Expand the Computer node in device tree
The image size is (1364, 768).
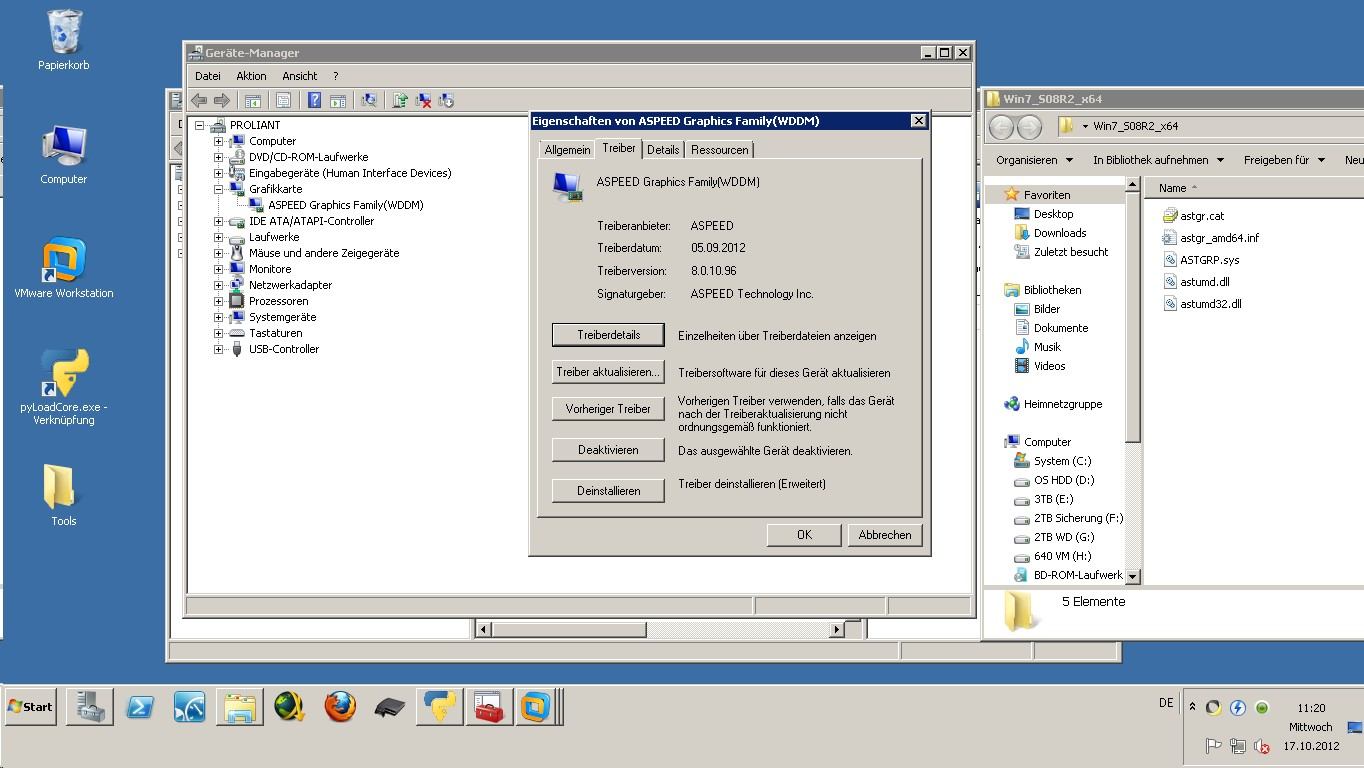(x=218, y=141)
